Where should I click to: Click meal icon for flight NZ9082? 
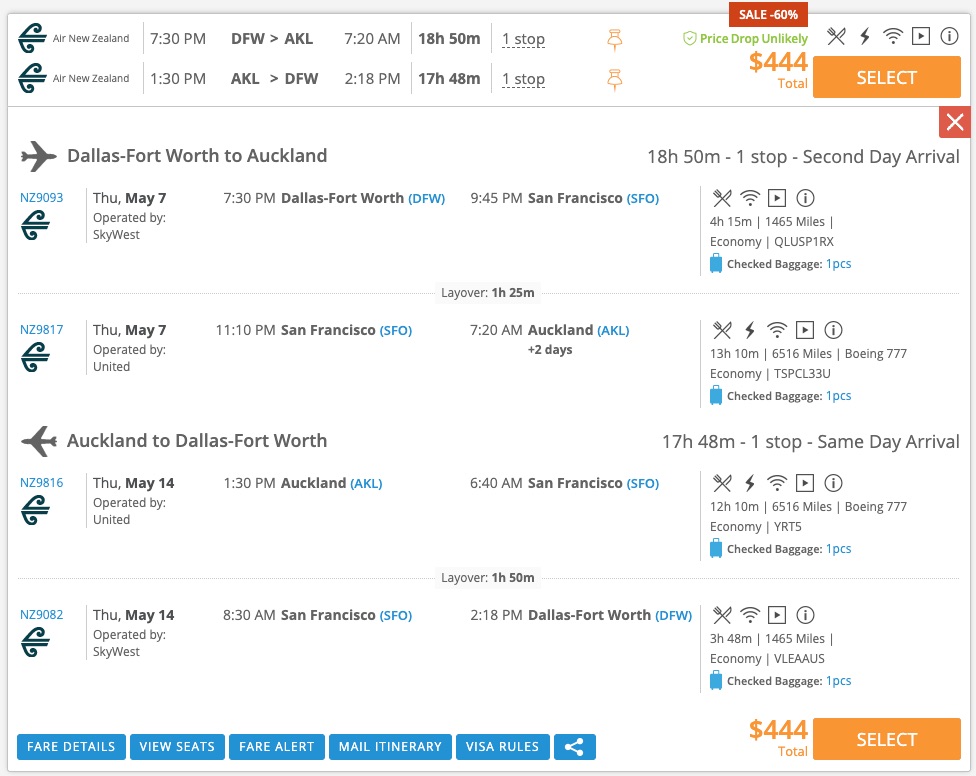[x=722, y=615]
